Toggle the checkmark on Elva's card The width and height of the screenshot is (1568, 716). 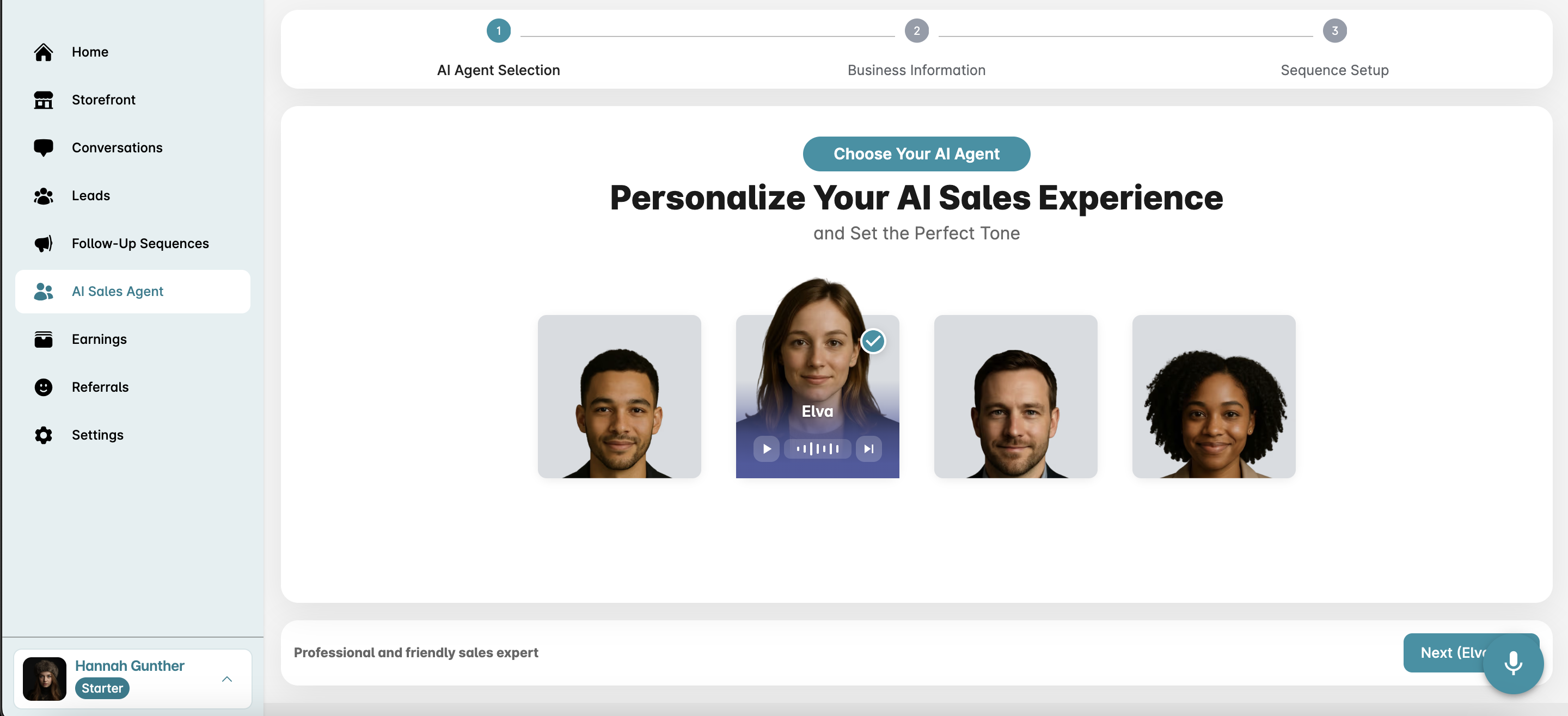tap(872, 341)
